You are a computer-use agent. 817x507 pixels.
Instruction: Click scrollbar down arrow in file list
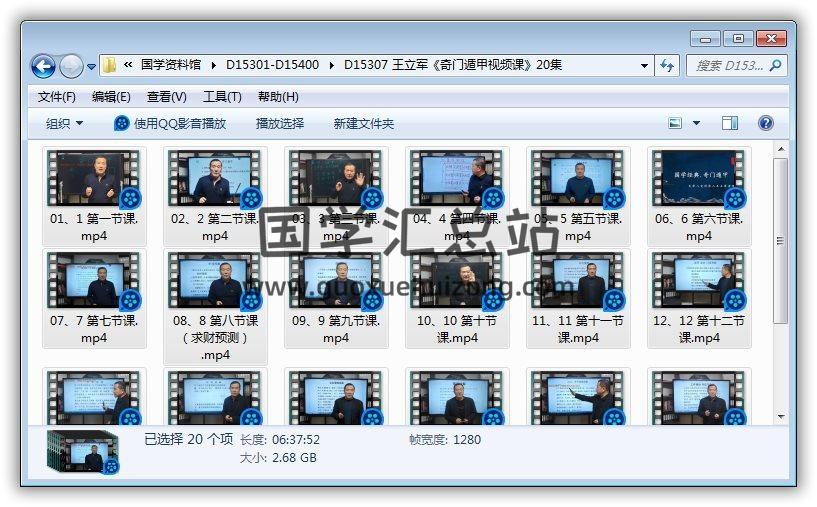tap(781, 417)
